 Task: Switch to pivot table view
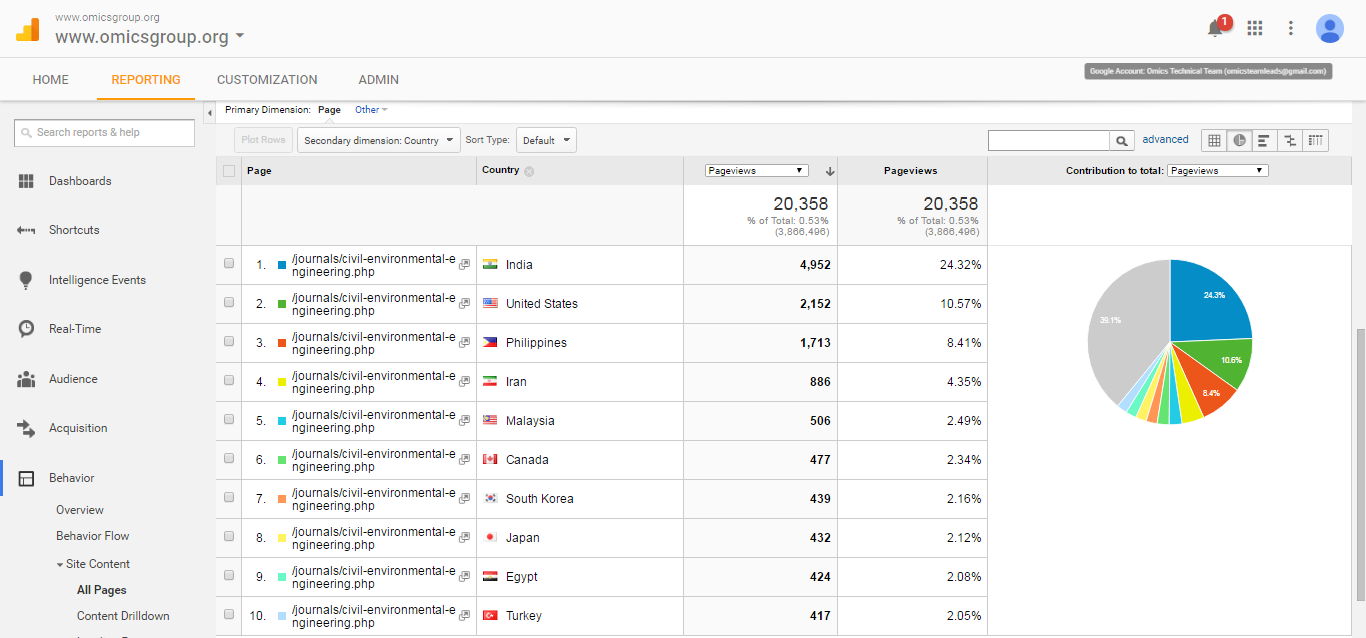(1316, 140)
